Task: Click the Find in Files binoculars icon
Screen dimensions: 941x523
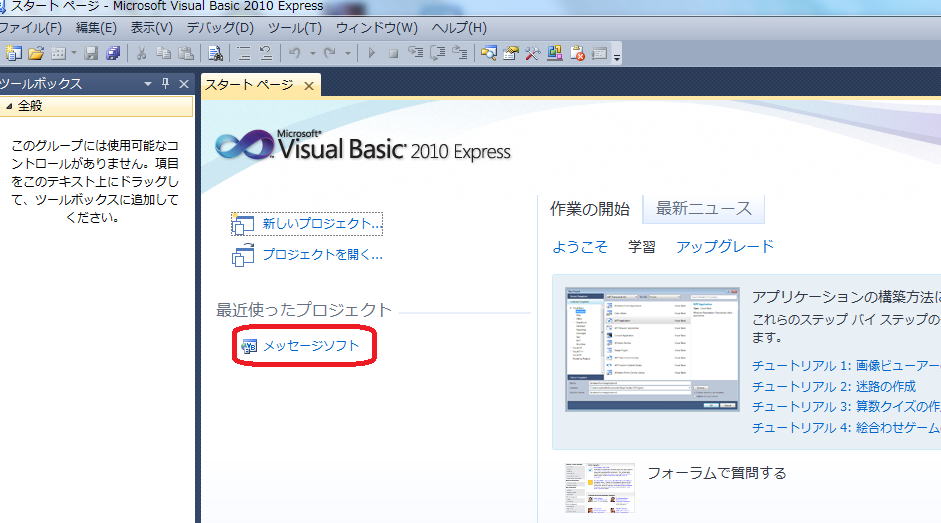Action: click(x=215, y=53)
